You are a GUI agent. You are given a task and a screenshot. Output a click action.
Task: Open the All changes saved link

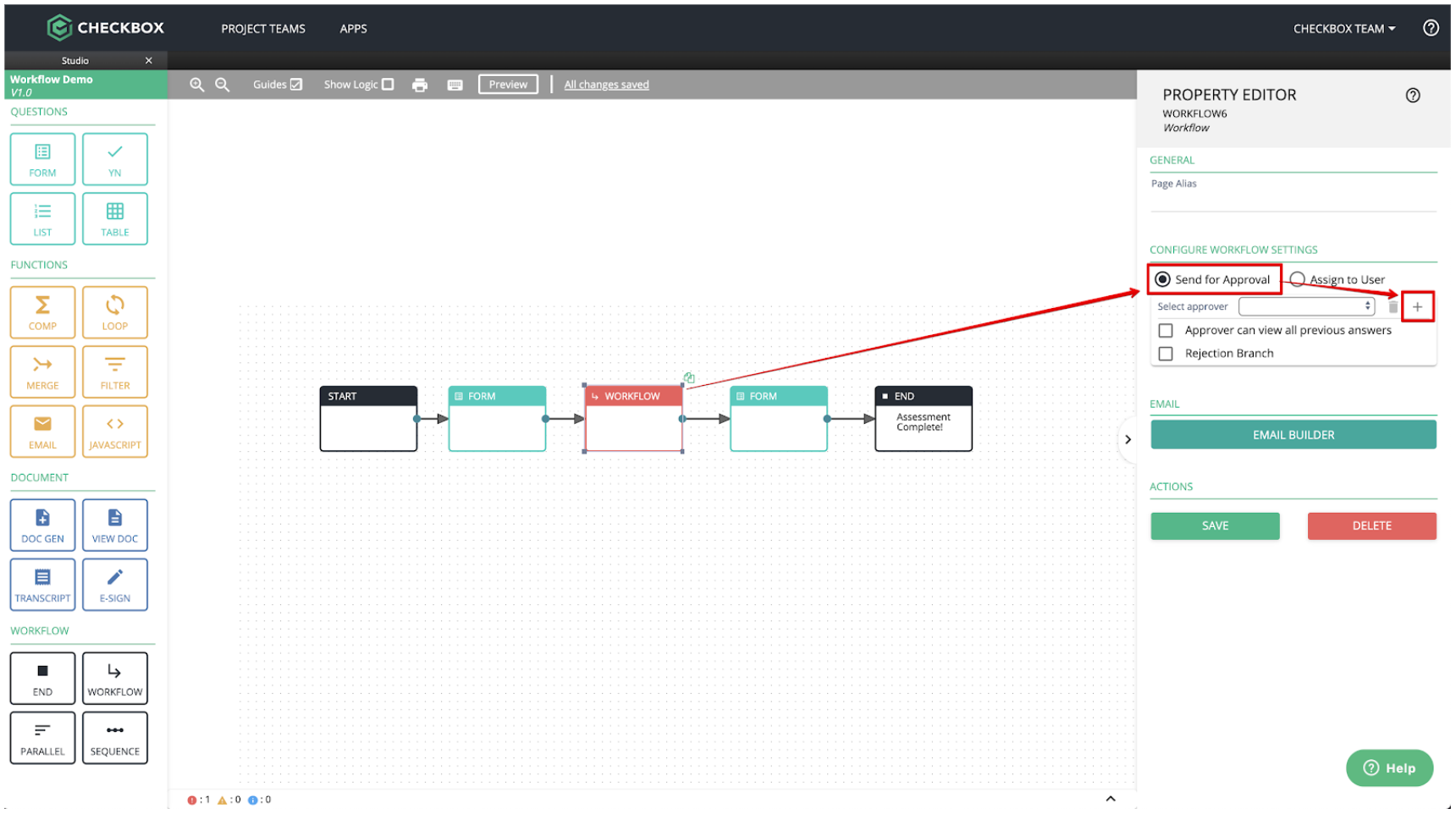pyautogui.click(x=607, y=85)
